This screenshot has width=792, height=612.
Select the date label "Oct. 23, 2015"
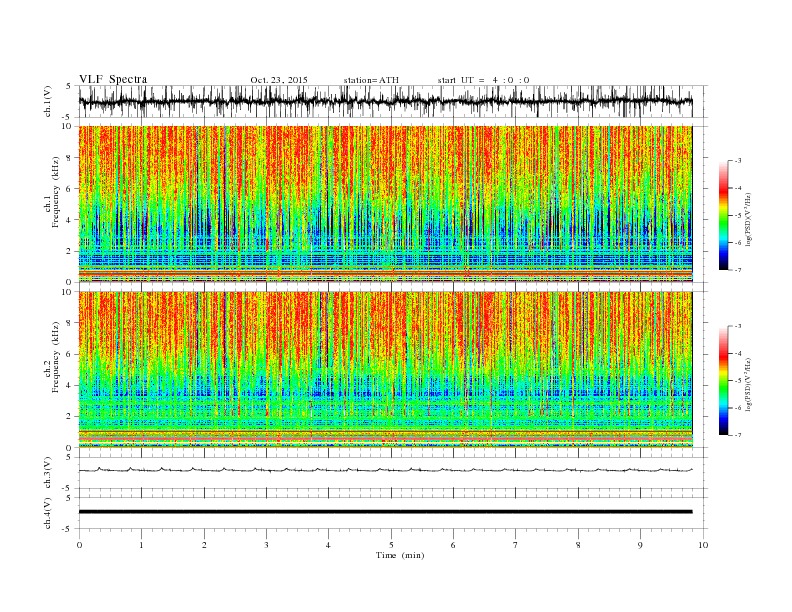click(279, 80)
